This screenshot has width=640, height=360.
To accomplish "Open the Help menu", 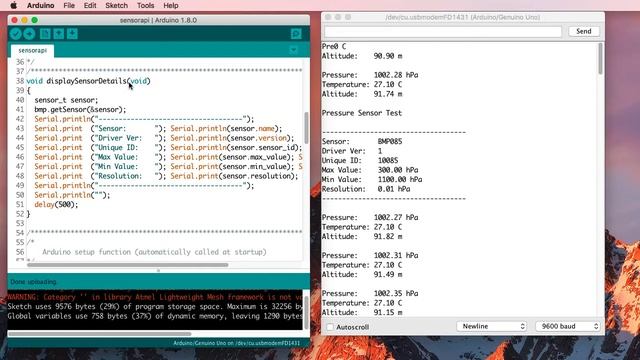I will [171, 5].
